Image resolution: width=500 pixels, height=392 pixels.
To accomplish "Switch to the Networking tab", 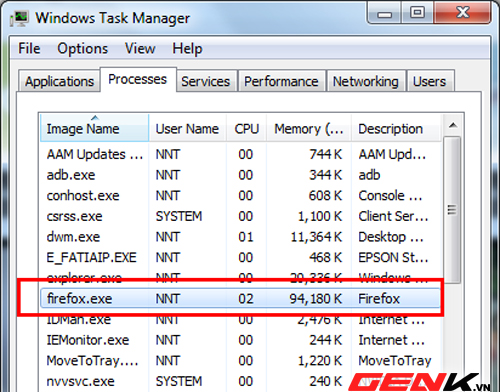I will tap(366, 81).
